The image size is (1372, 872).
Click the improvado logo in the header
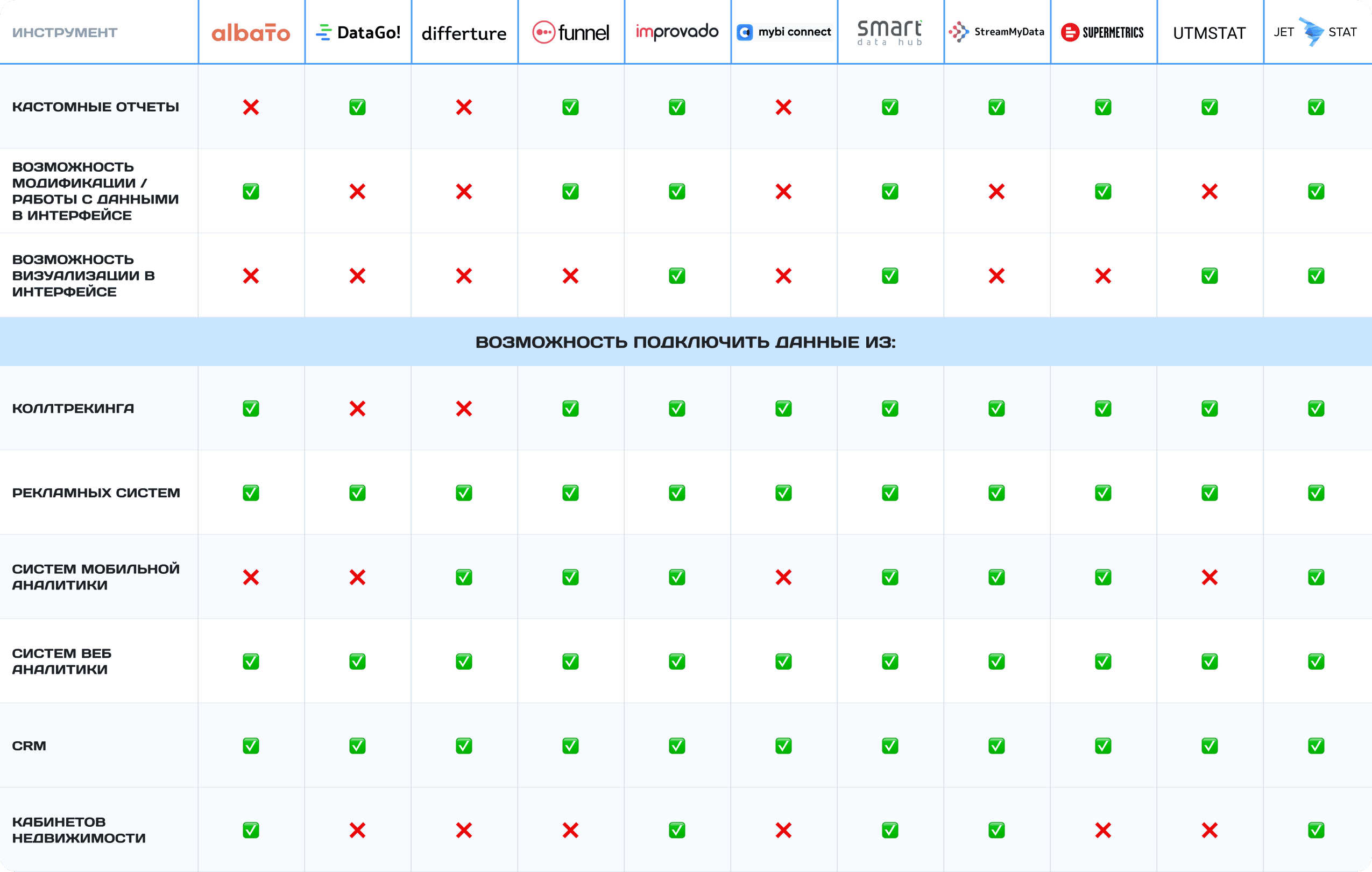(677, 32)
